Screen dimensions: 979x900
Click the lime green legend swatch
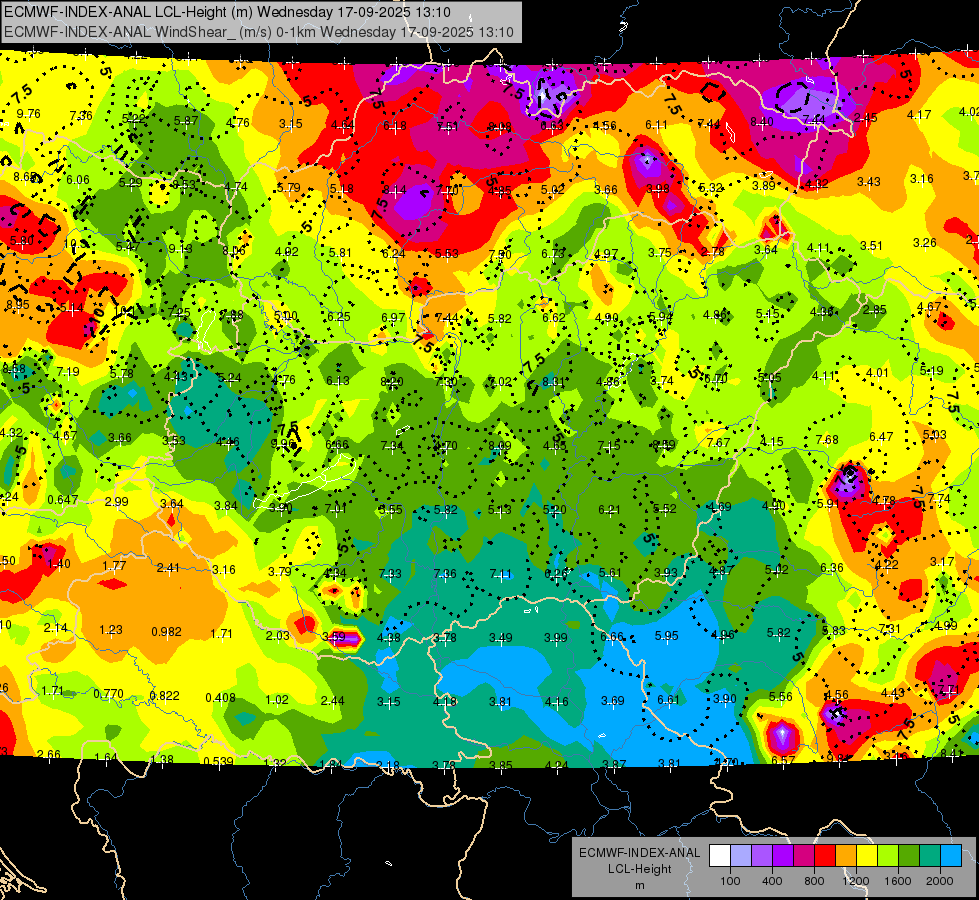[887, 856]
